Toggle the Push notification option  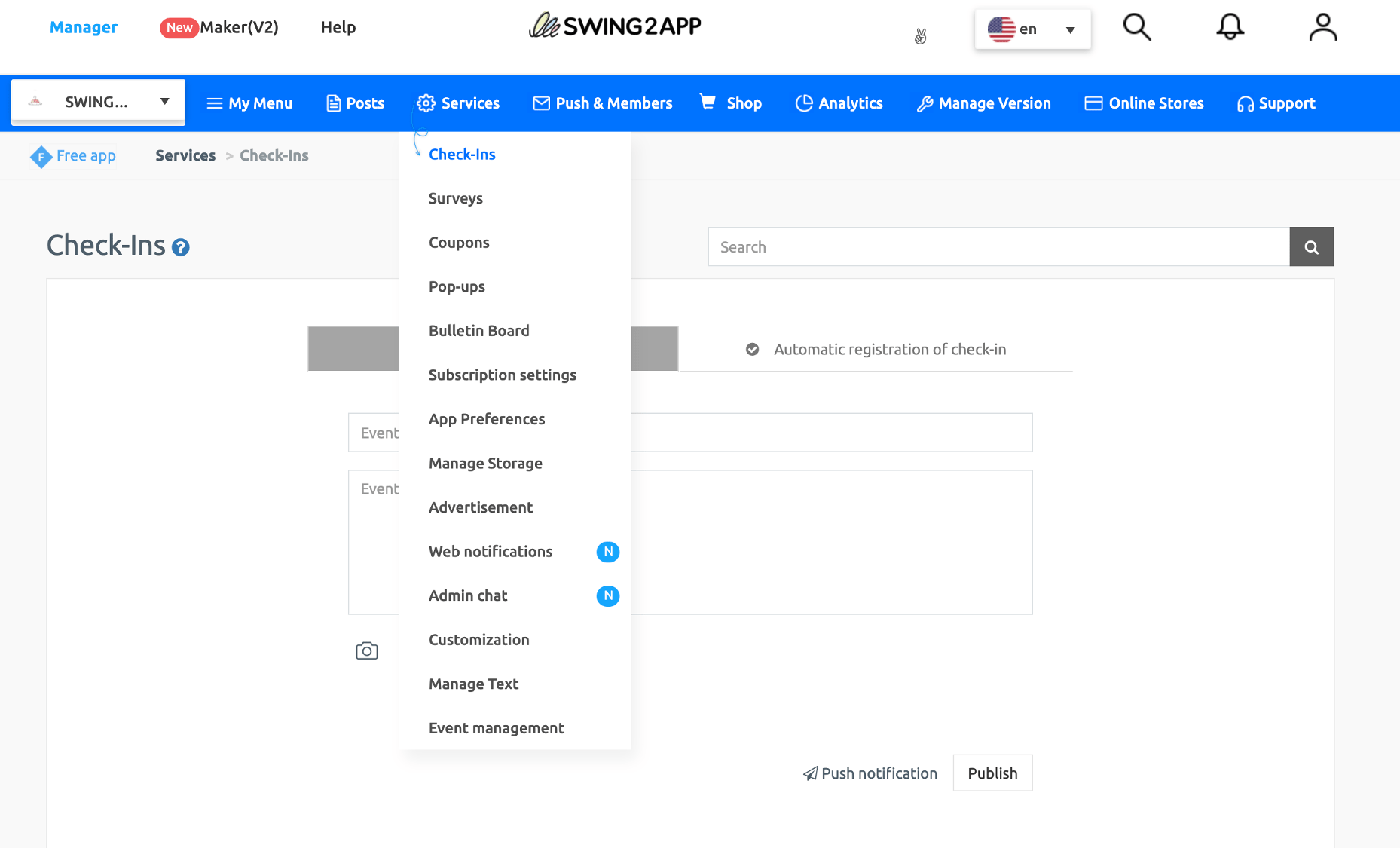coord(870,773)
